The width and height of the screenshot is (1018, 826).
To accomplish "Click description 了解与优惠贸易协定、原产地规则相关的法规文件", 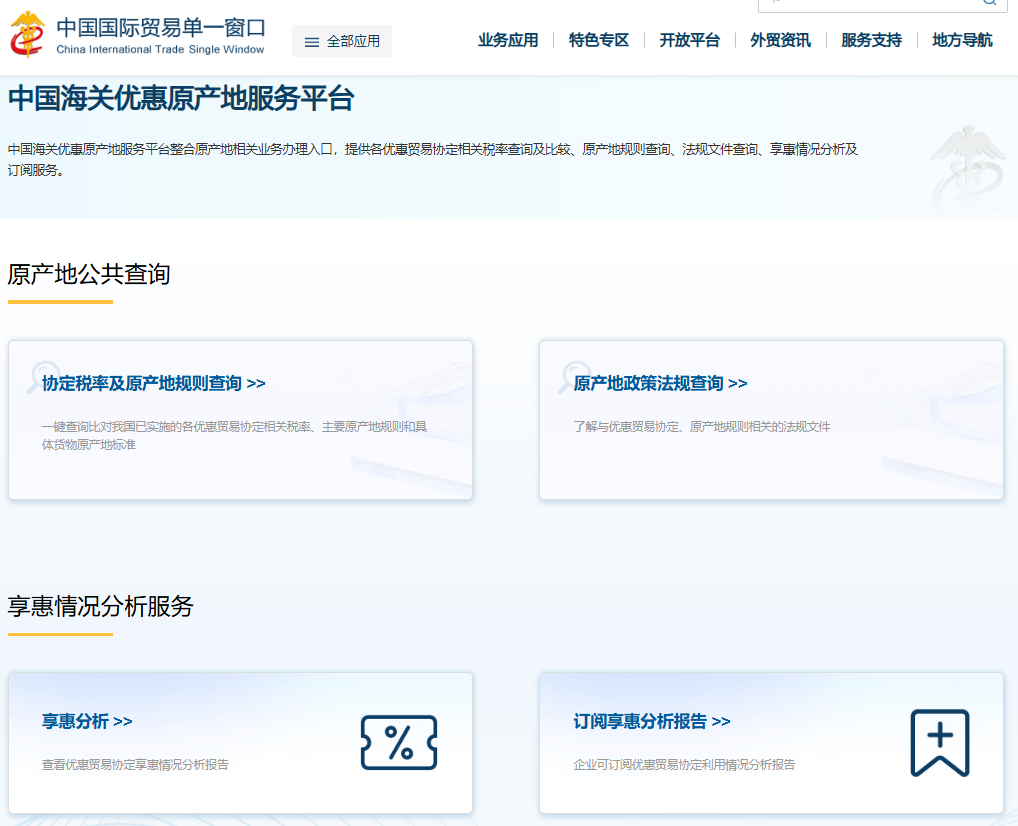I will click(x=702, y=427).
